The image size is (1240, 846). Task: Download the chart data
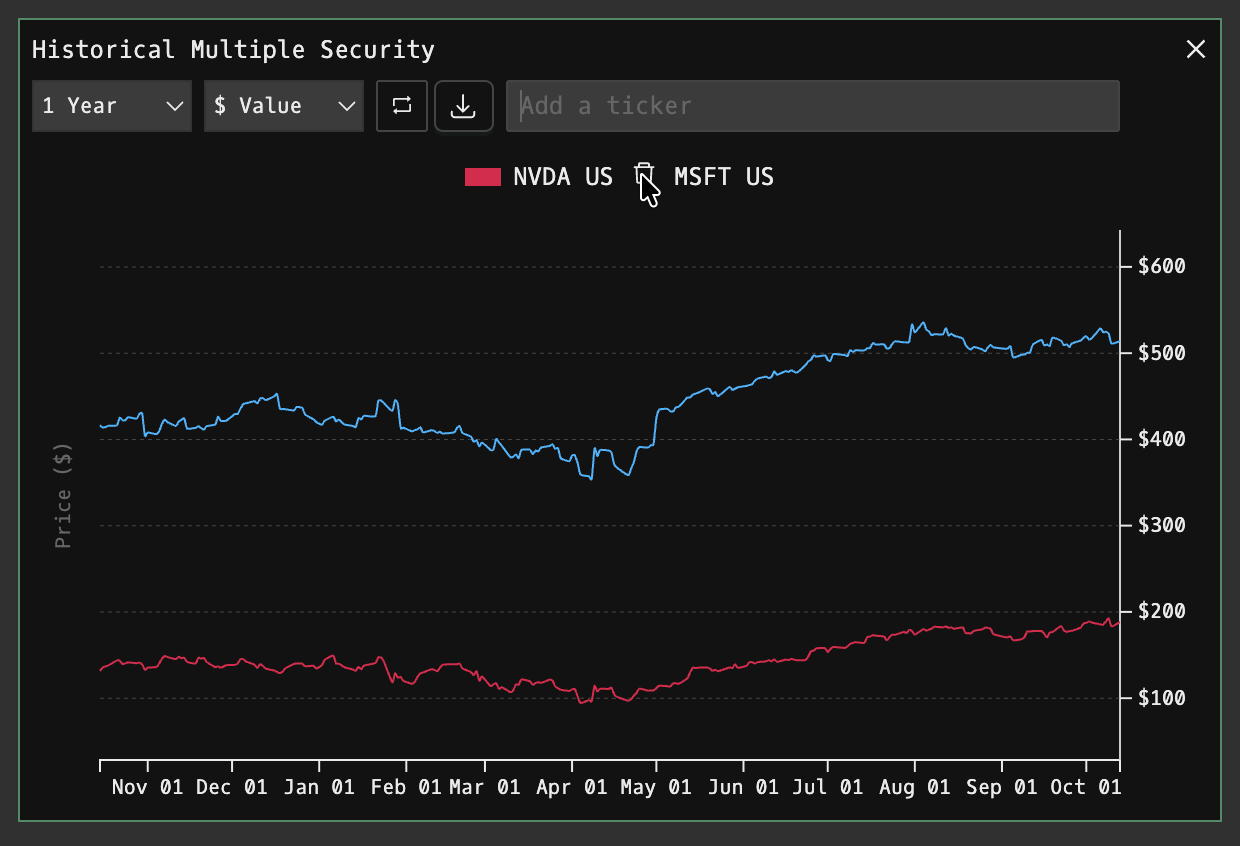click(x=463, y=106)
